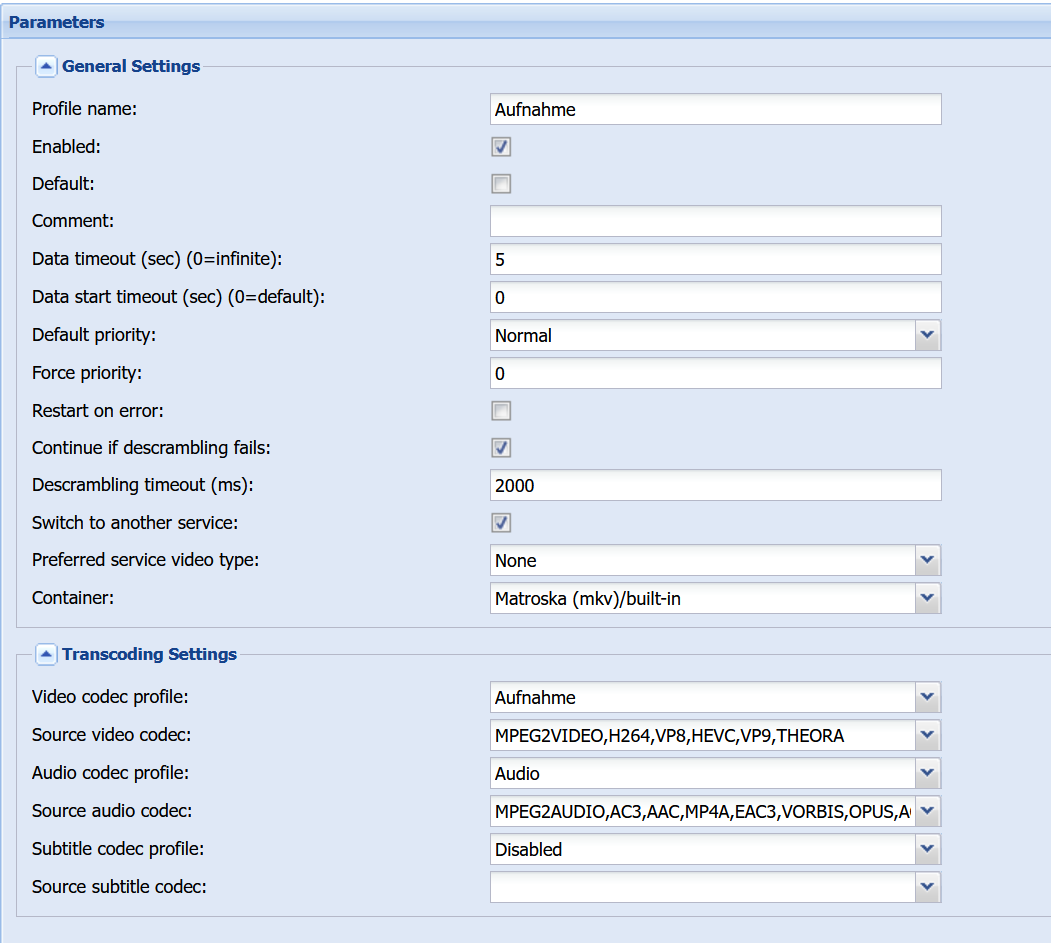Open the Source subtitle codec dropdown arrow
The height and width of the screenshot is (943, 1051).
coord(928,887)
